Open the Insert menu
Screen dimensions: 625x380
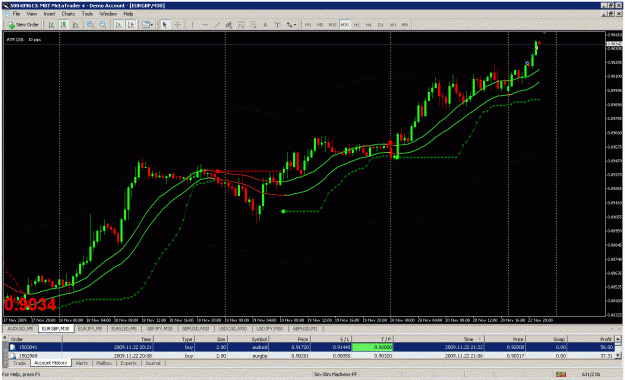pyautogui.click(x=49, y=14)
